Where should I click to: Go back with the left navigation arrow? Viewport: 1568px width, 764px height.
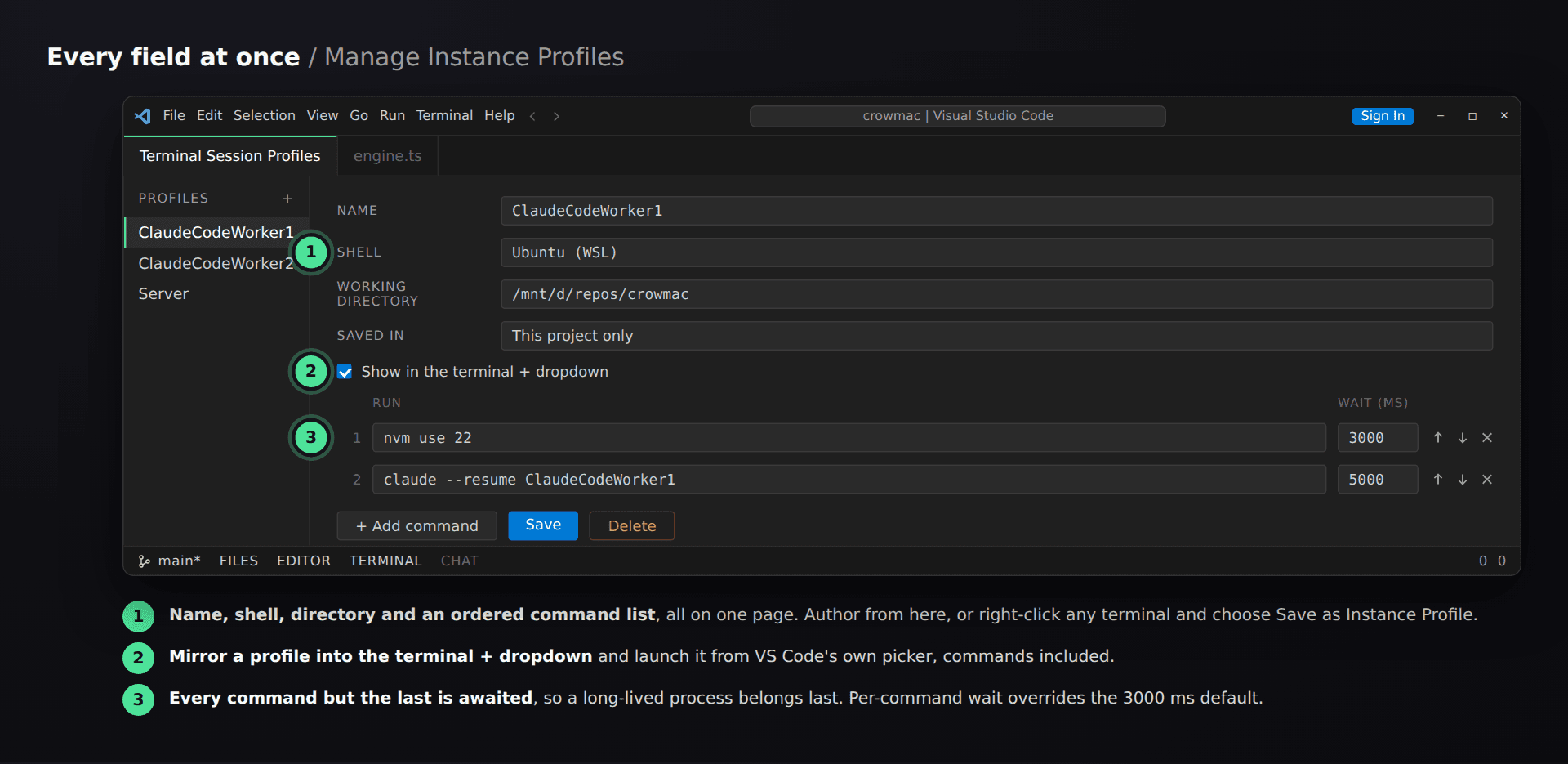pos(532,116)
